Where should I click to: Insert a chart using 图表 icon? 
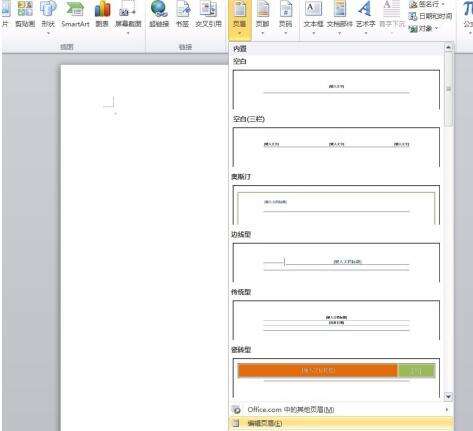[x=102, y=15]
